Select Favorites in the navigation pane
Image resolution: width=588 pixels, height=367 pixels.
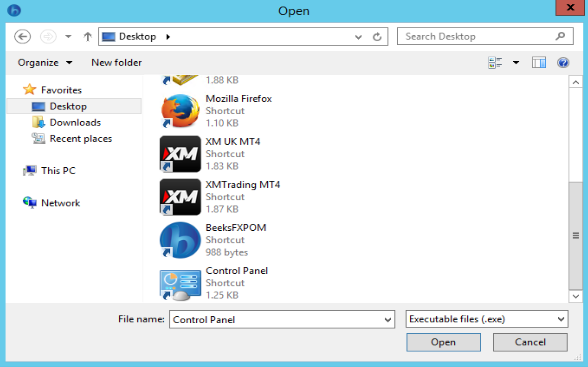coord(61,90)
